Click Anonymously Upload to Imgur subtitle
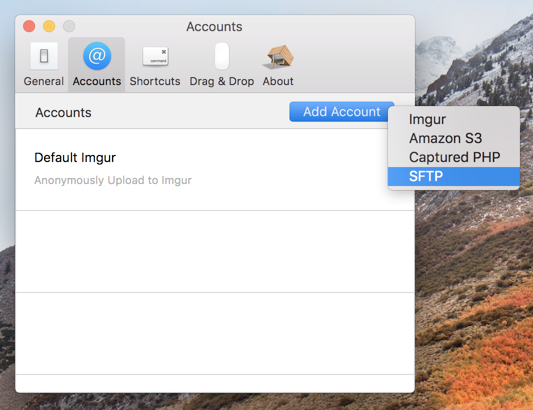The height and width of the screenshot is (410, 533). [113, 180]
